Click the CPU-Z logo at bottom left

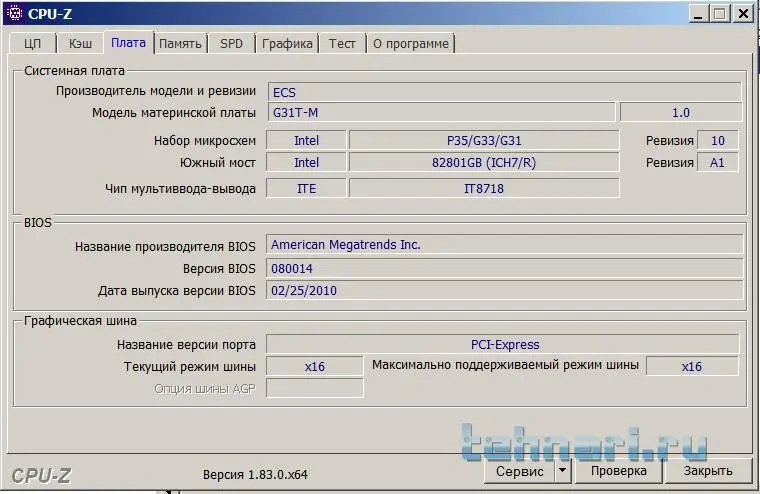tap(41, 476)
